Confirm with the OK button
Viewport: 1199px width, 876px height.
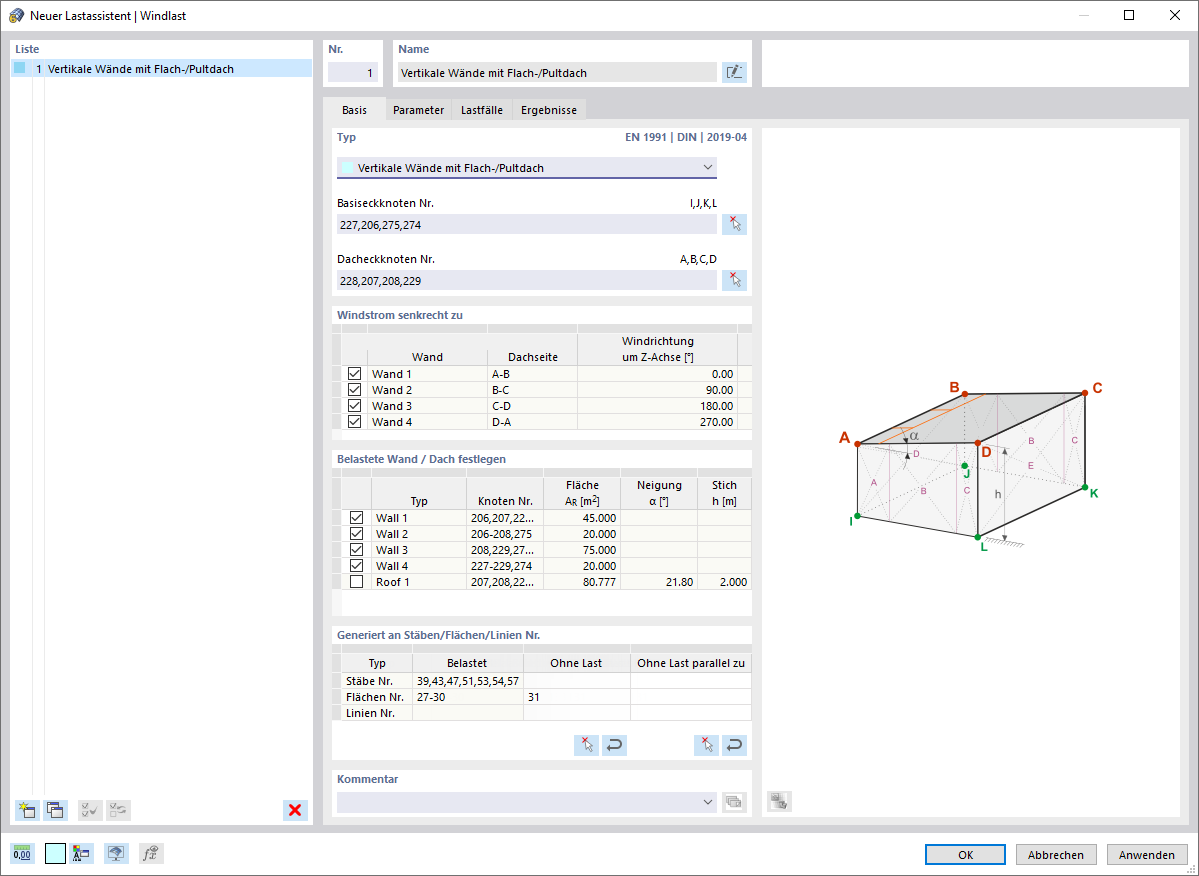[x=965, y=855]
